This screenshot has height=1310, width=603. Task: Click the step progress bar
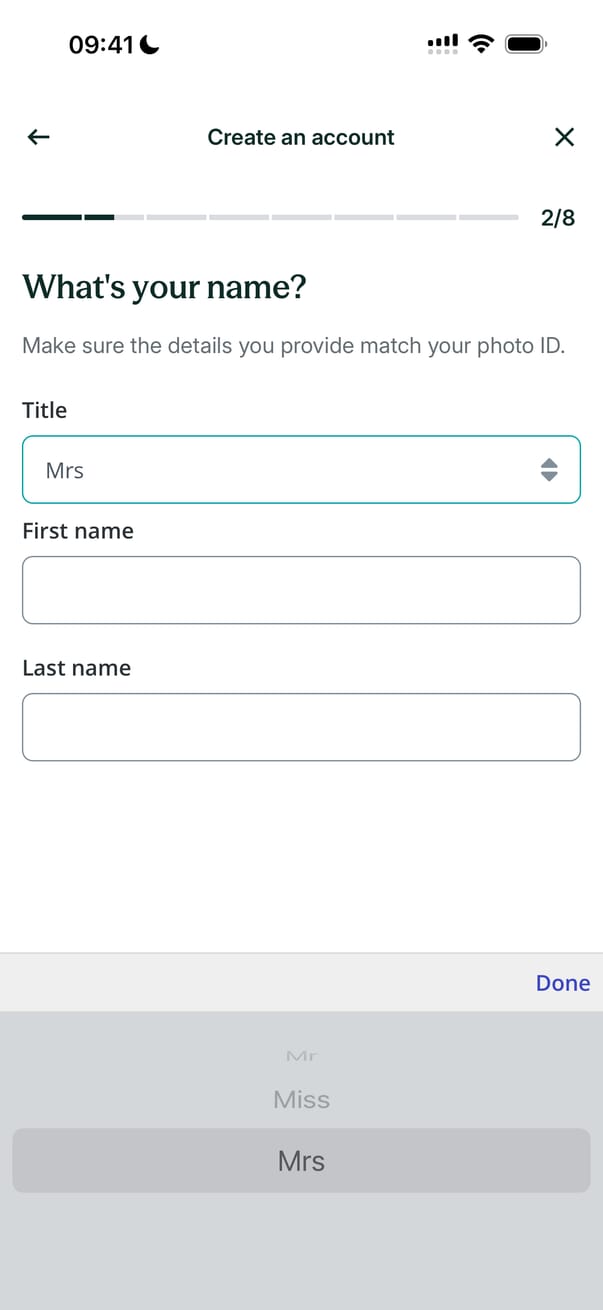[x=270, y=216]
